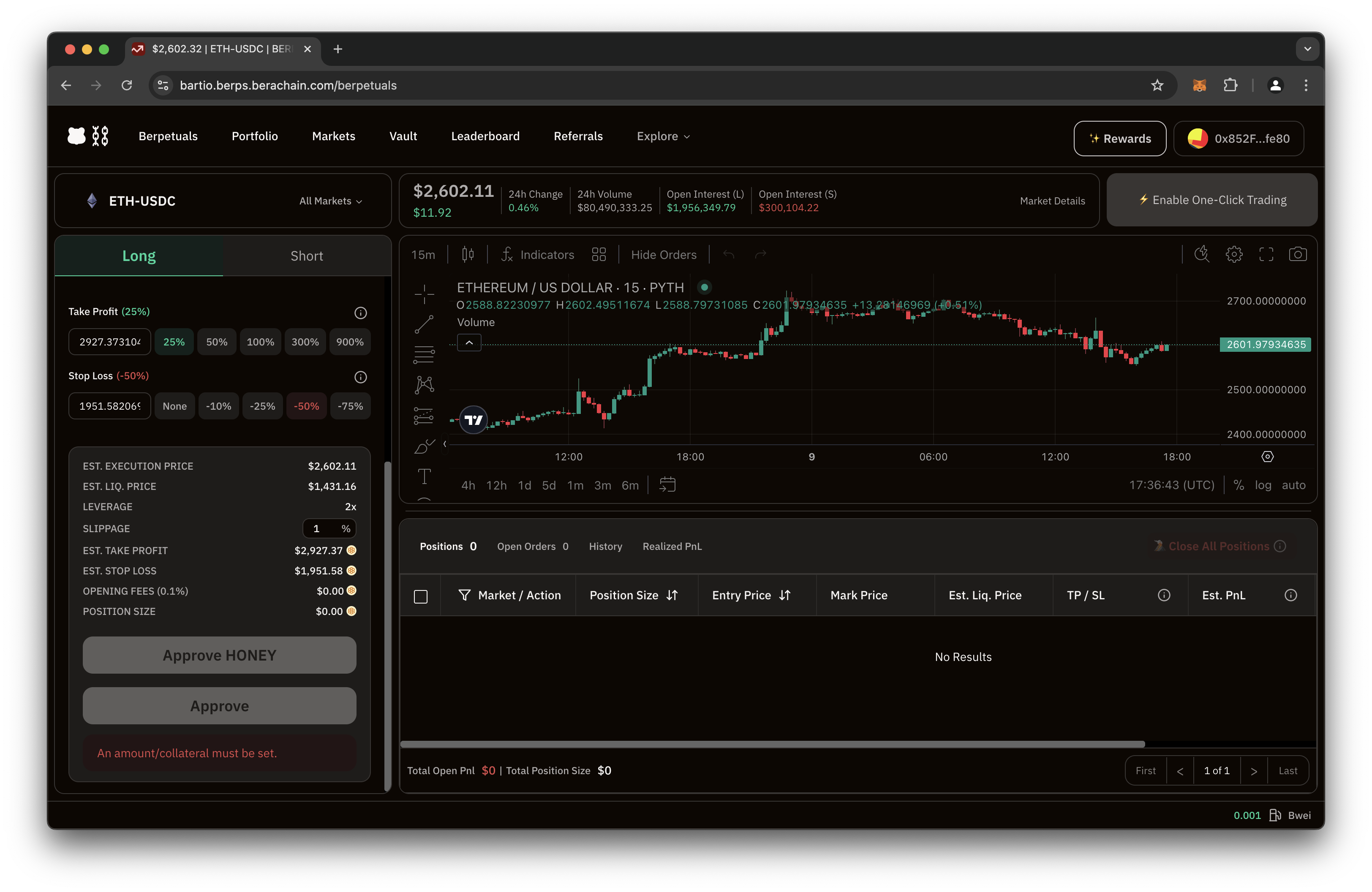1372x892 pixels.
Task: Open Chrome's three-dot menu
Action: [x=1306, y=85]
